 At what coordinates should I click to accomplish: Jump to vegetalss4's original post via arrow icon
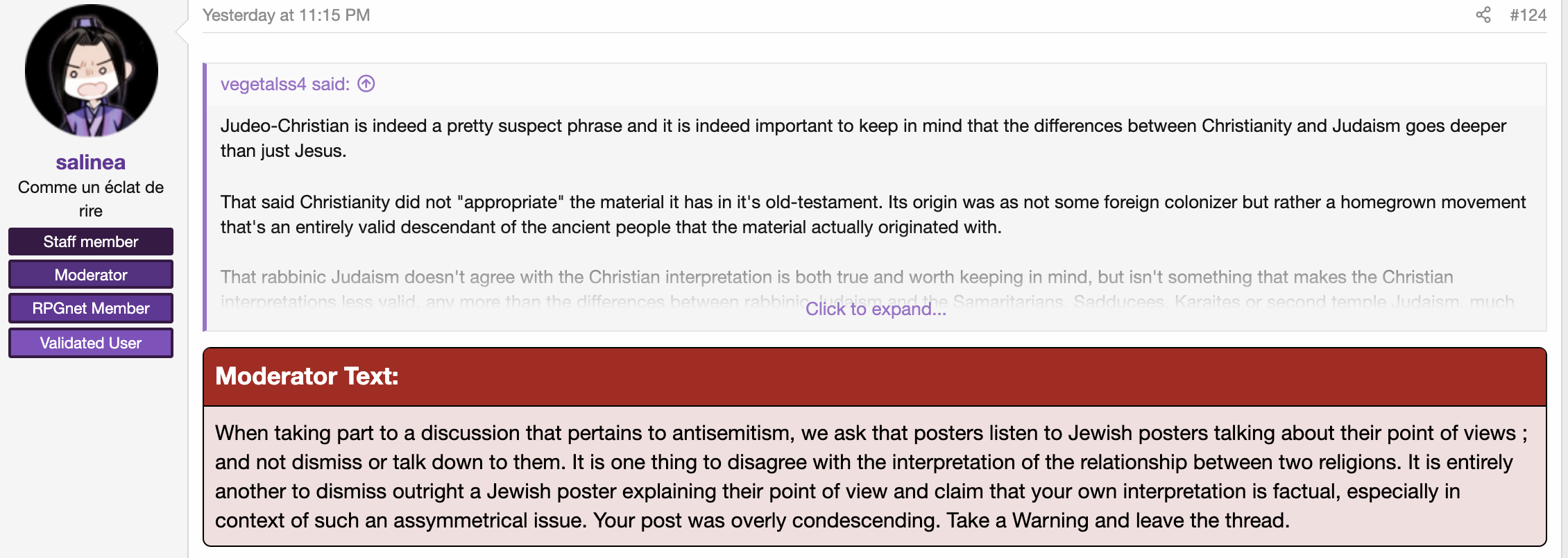tap(366, 84)
